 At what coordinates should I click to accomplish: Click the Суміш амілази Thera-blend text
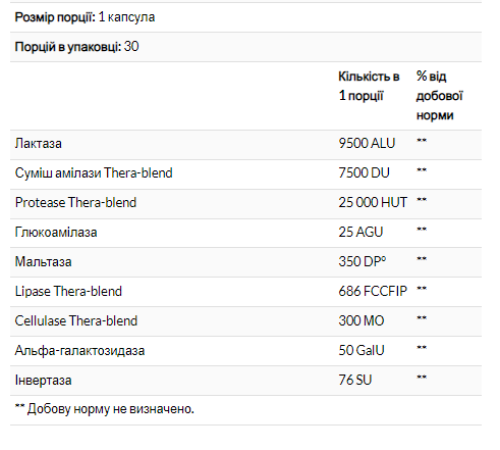(94, 173)
